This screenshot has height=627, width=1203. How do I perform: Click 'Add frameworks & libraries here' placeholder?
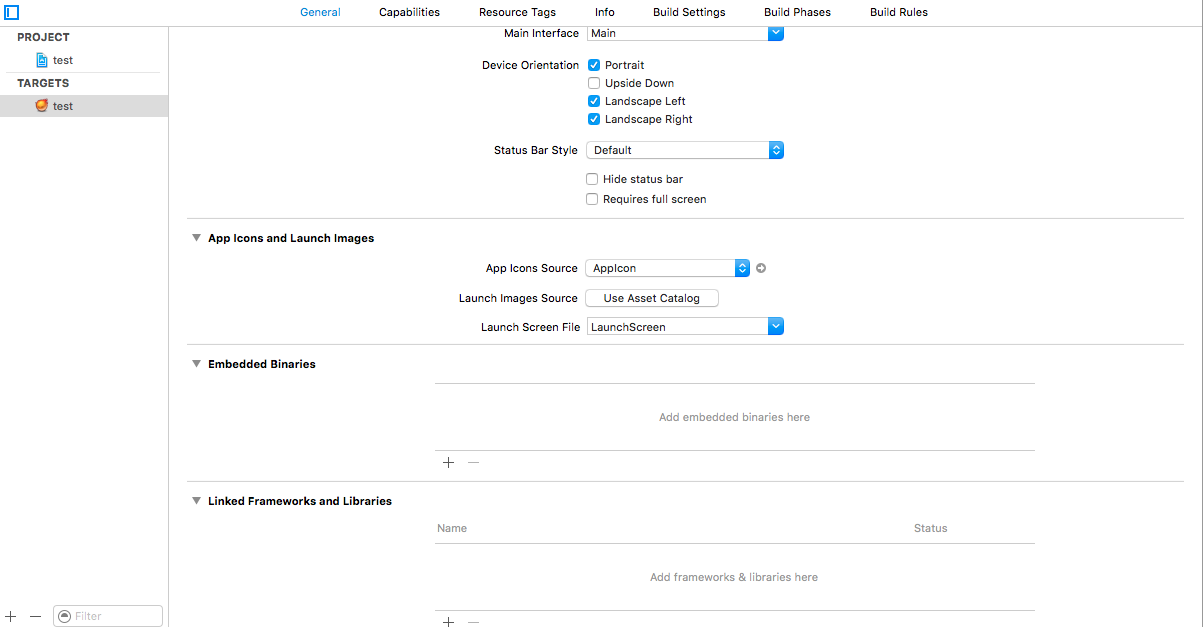pyautogui.click(x=734, y=577)
